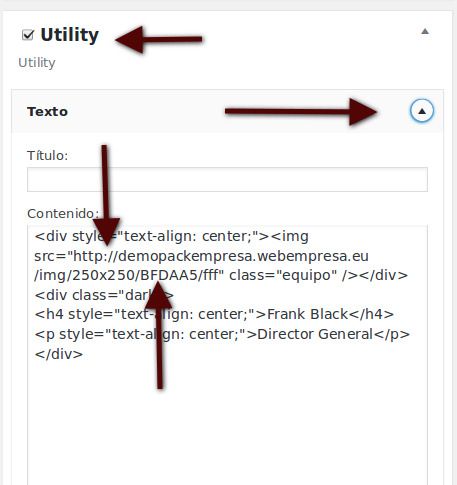Collapse the Texto widget using circled arrow

coord(422,111)
